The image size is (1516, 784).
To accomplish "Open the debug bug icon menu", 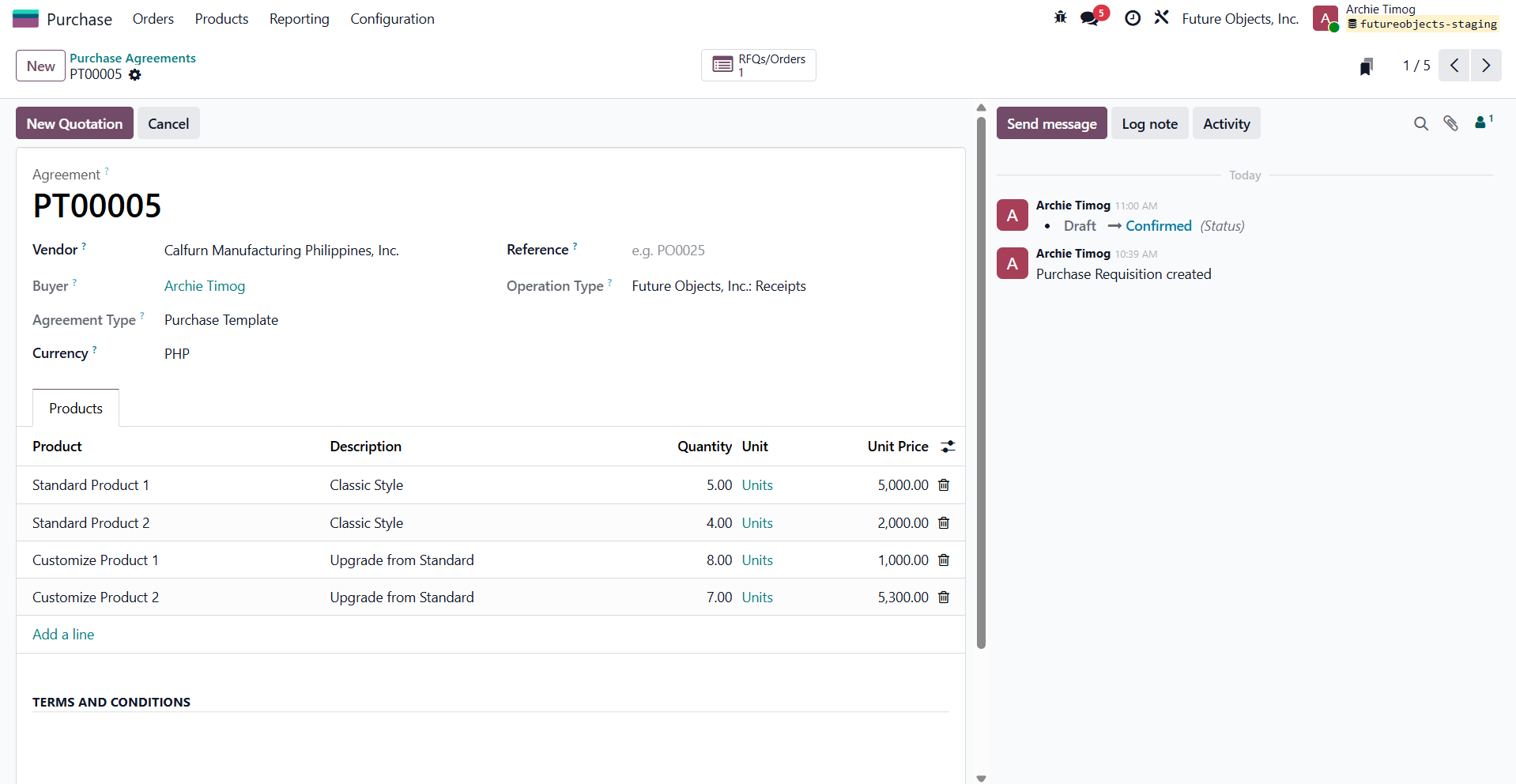I will tap(1060, 17).
